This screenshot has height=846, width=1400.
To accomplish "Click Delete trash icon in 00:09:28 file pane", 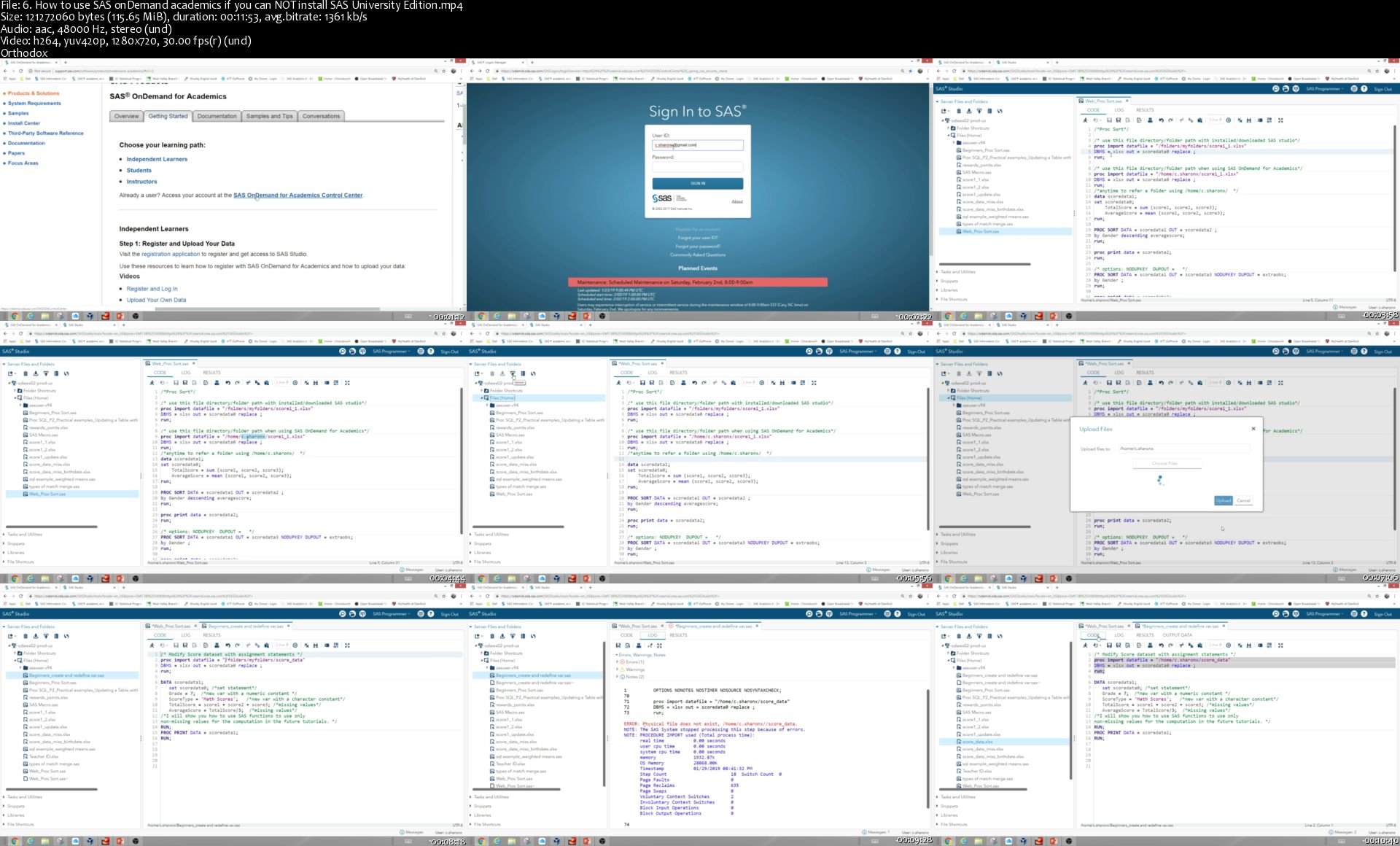I will point(492,636).
